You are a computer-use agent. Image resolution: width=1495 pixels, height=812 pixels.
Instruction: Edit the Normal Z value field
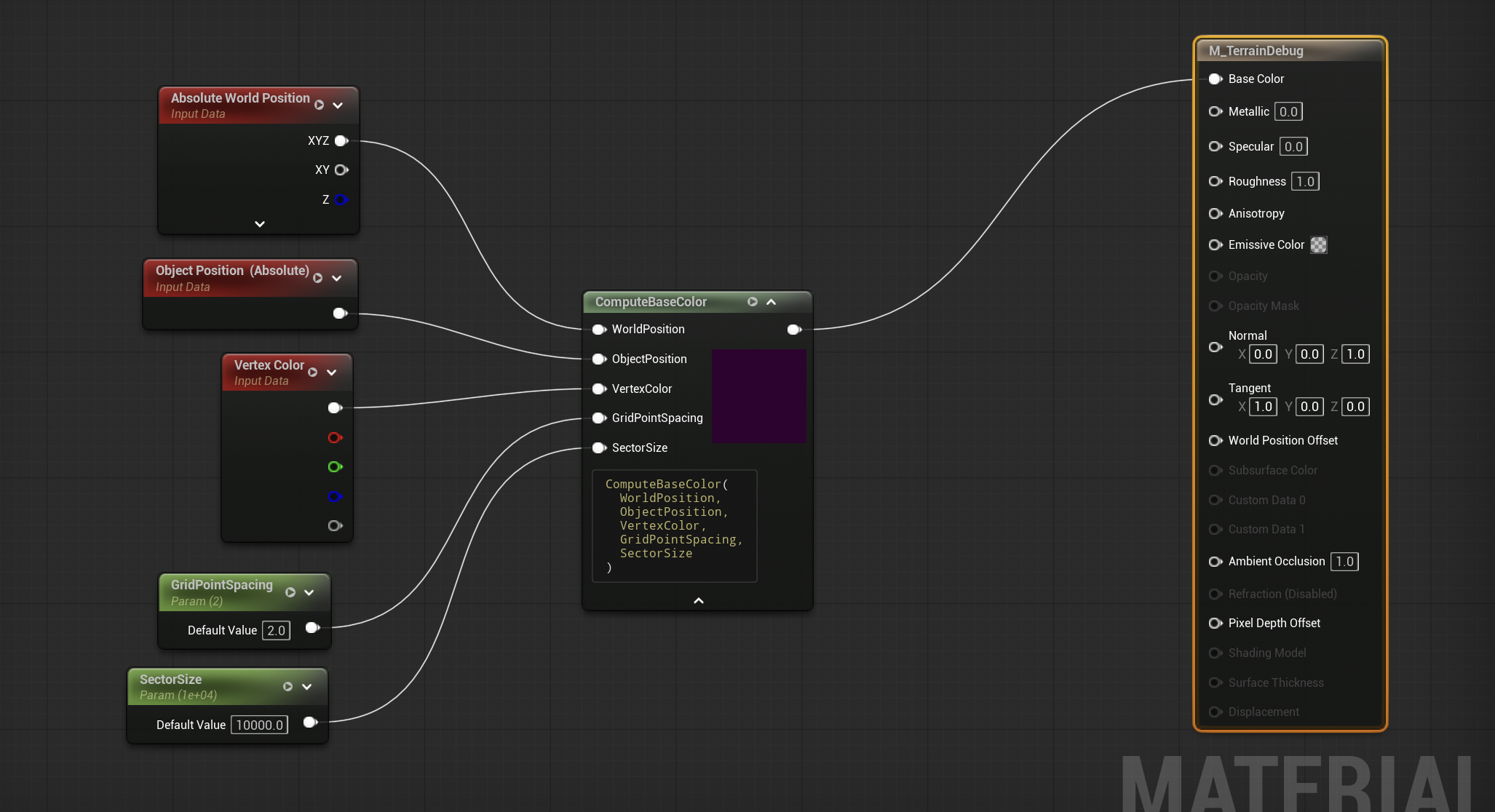click(x=1355, y=354)
